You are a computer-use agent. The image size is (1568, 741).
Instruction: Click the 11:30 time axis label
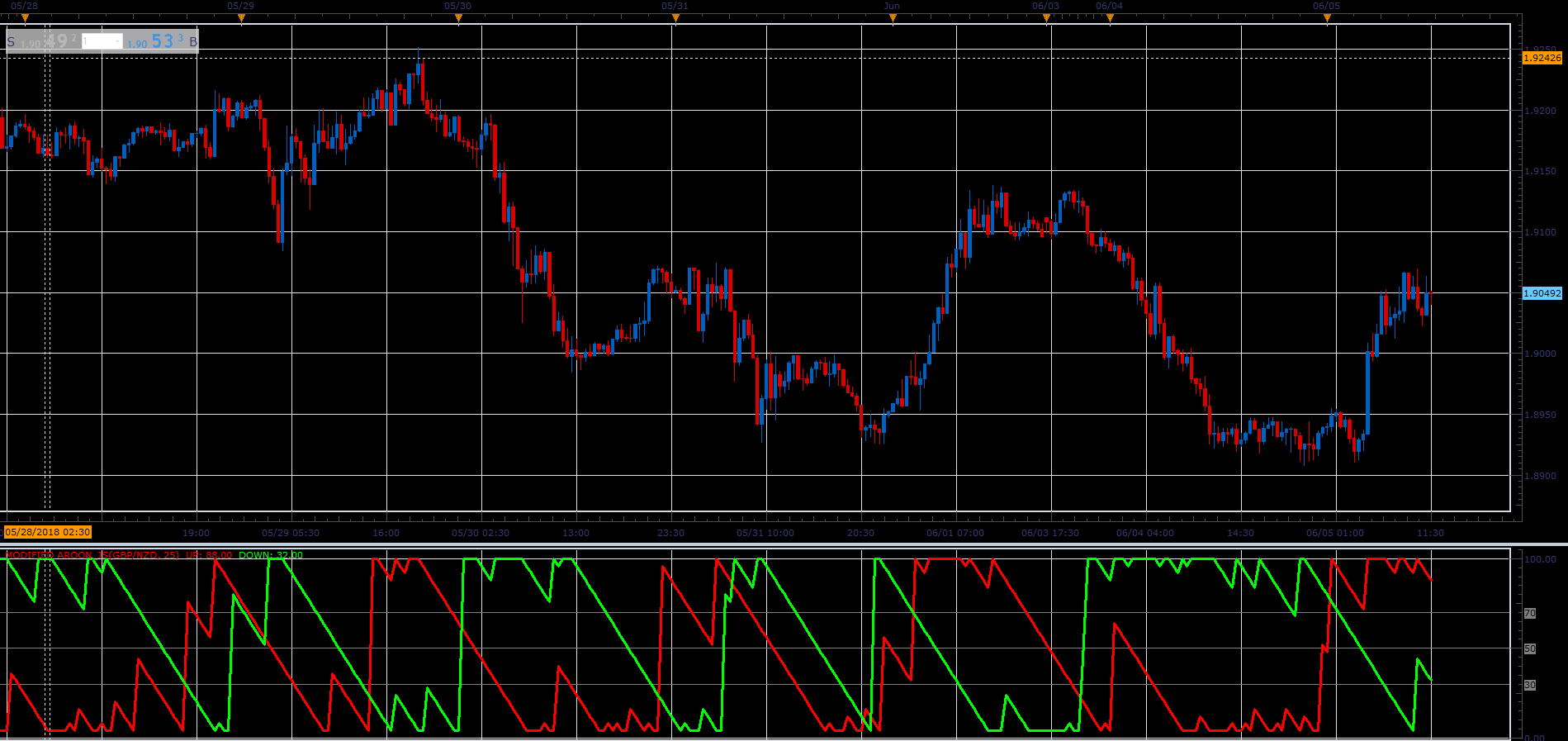click(x=1430, y=533)
